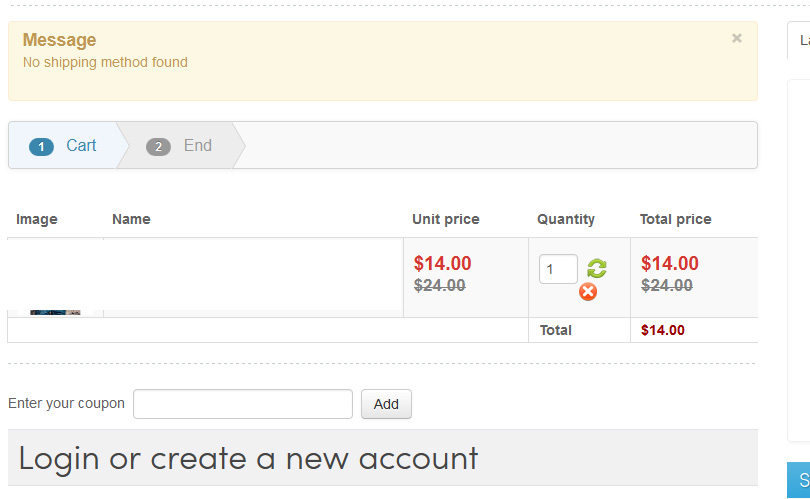Click the blue button at the right edge
Viewport: 810px width, 499px height.
coord(800,480)
